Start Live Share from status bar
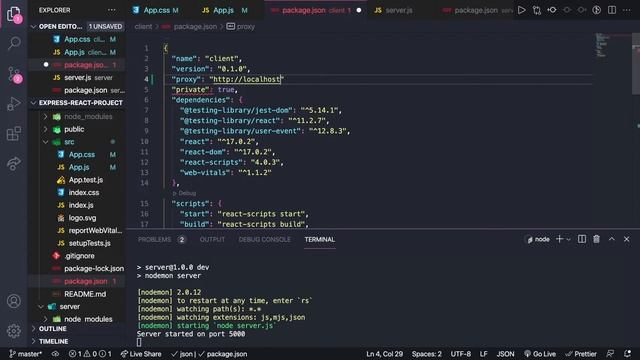Screen dimensions: 640x360 pyautogui.click(x=141, y=354)
